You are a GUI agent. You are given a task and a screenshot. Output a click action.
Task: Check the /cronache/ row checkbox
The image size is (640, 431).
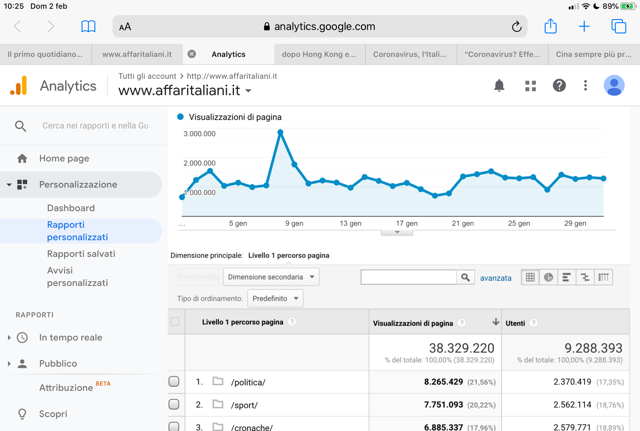(174, 427)
